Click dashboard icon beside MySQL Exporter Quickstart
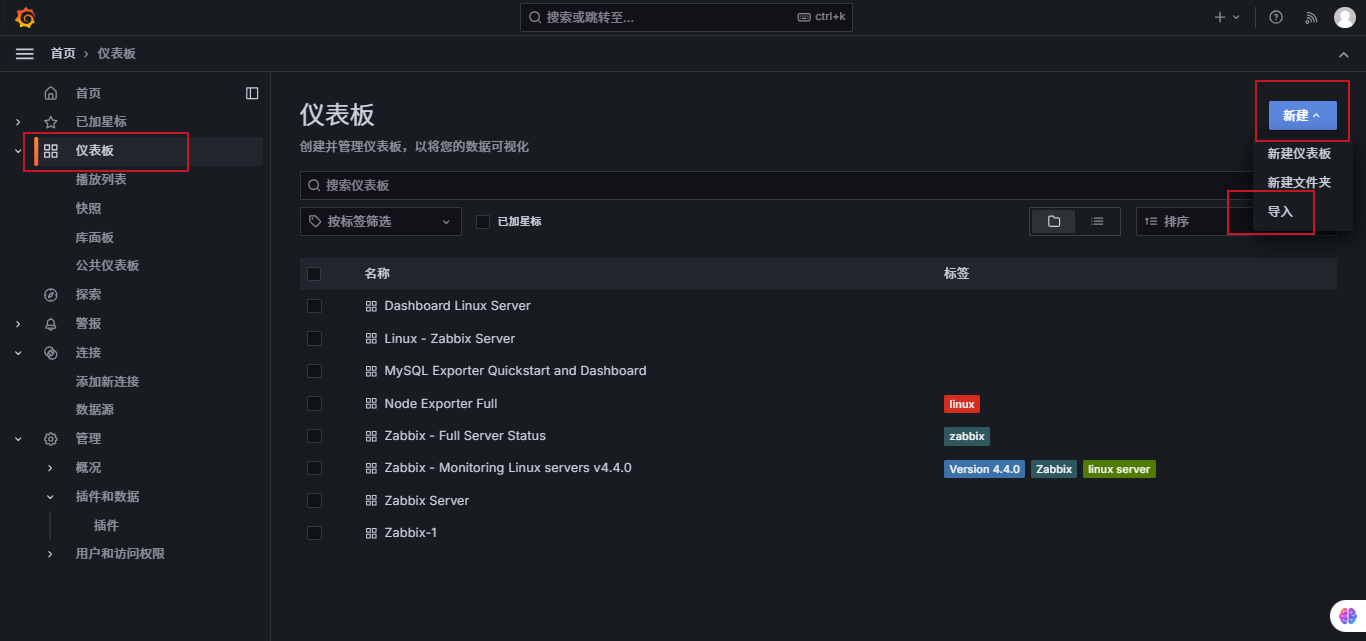This screenshot has height=641, width=1366. point(371,371)
